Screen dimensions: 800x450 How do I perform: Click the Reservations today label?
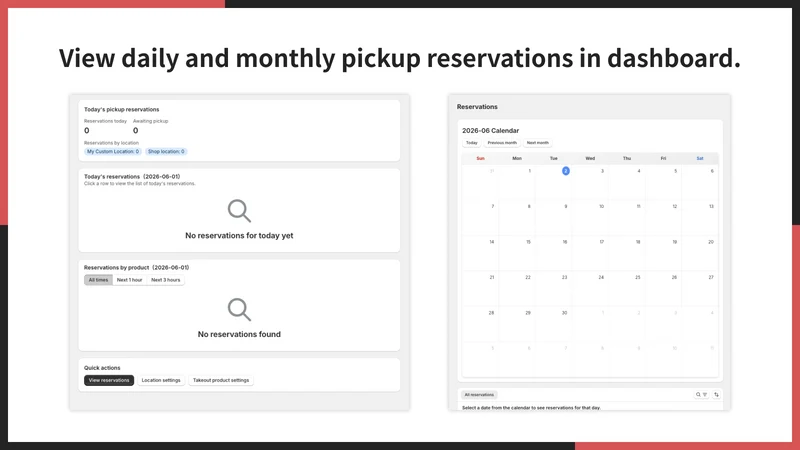tap(105, 121)
